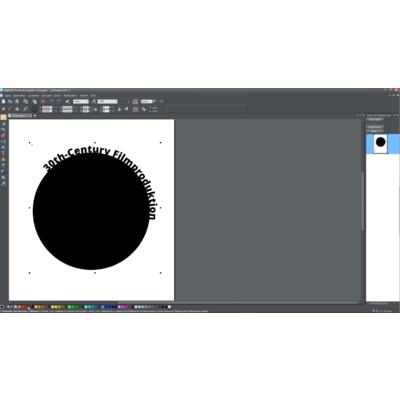Image resolution: width=400 pixels, height=400 pixels.
Task: Click the Print icon in the top toolbar
Action: tap(17, 101)
